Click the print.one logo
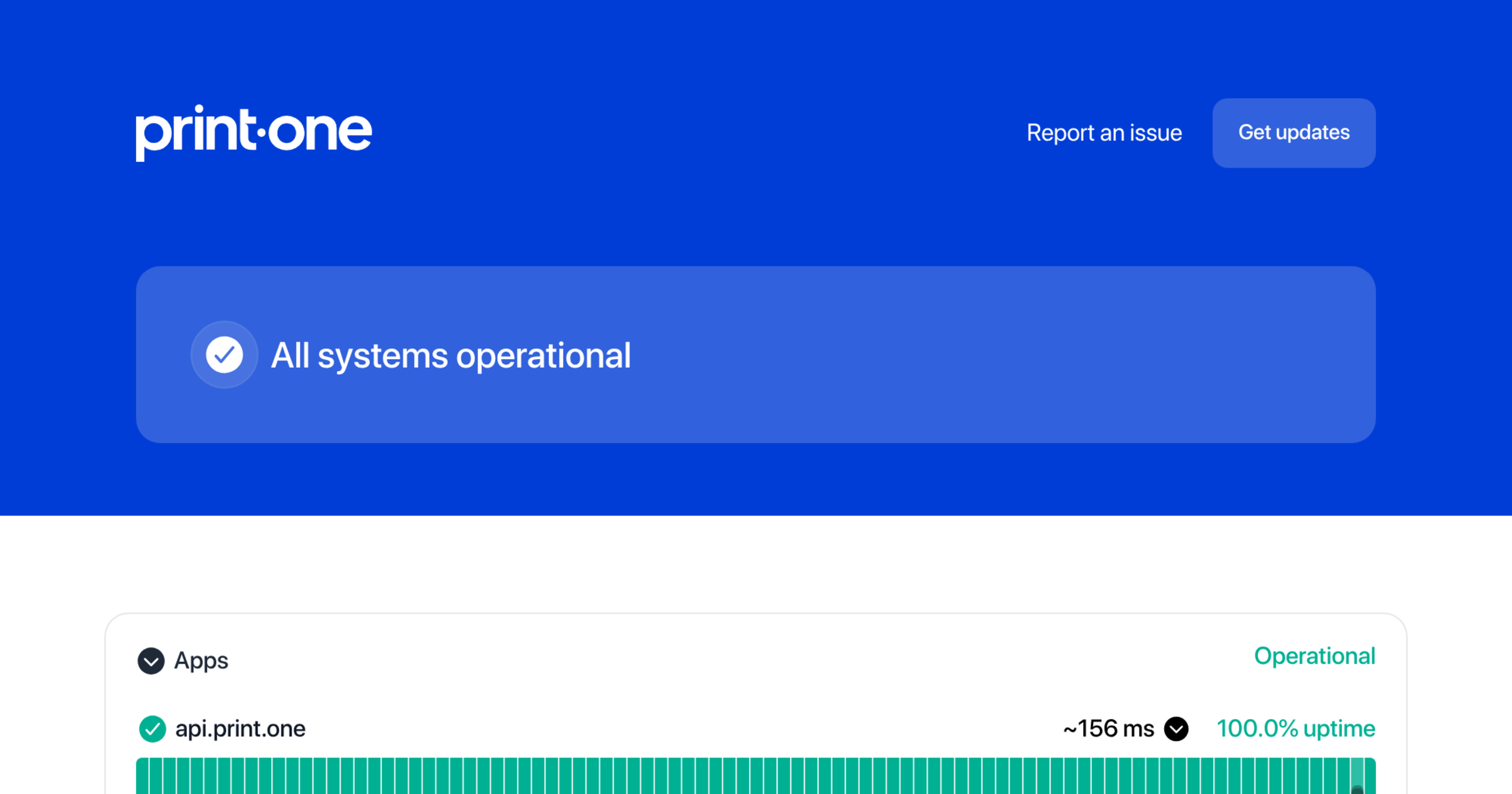1512x794 pixels. click(253, 132)
